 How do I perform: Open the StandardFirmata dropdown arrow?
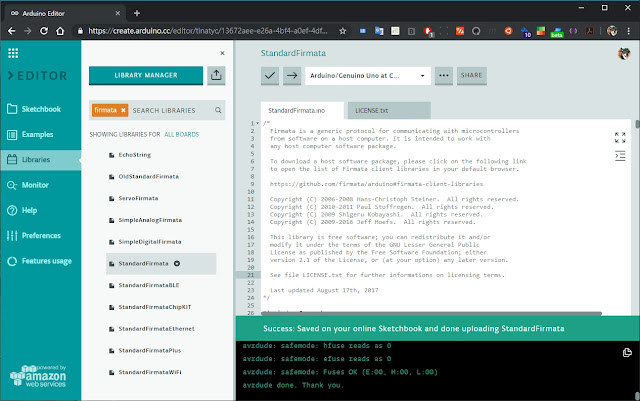coord(177,263)
